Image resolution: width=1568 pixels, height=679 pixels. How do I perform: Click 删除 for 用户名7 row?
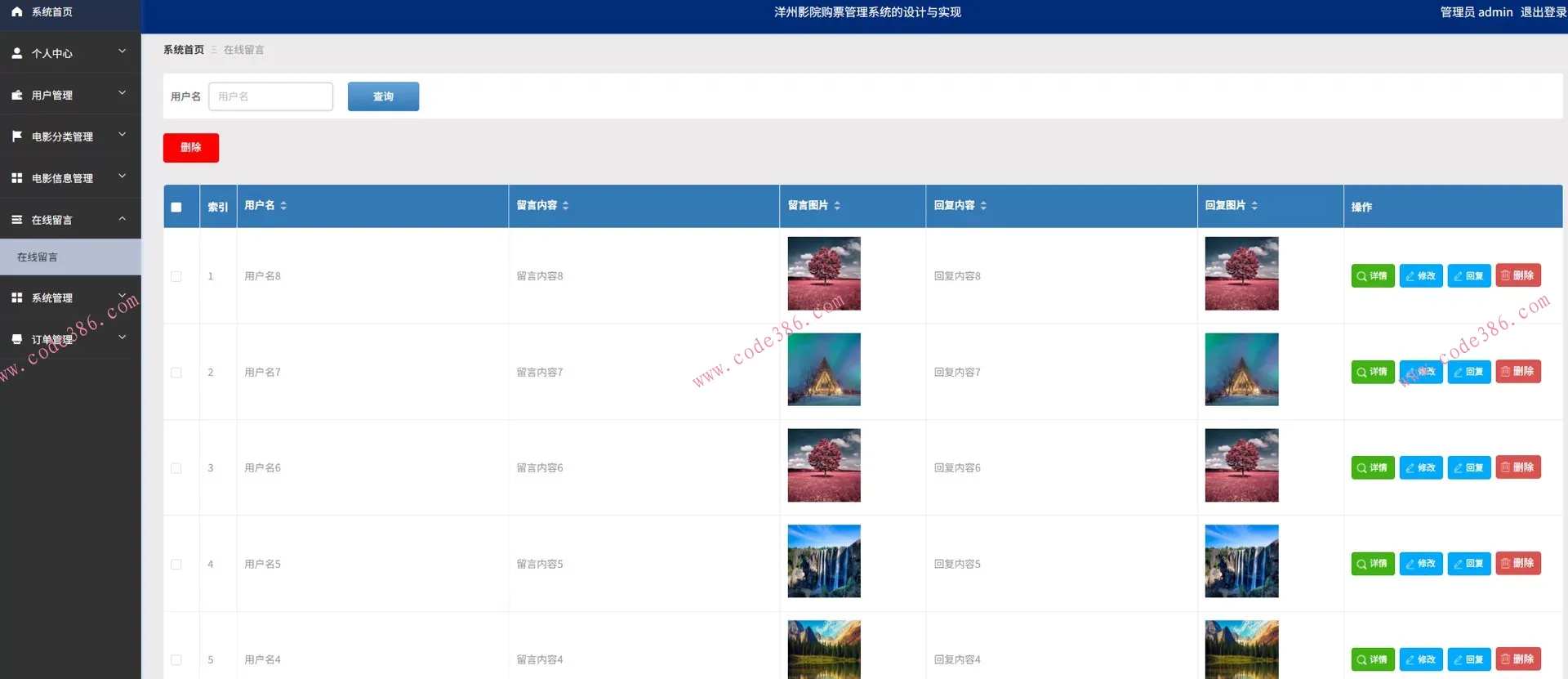tap(1518, 371)
